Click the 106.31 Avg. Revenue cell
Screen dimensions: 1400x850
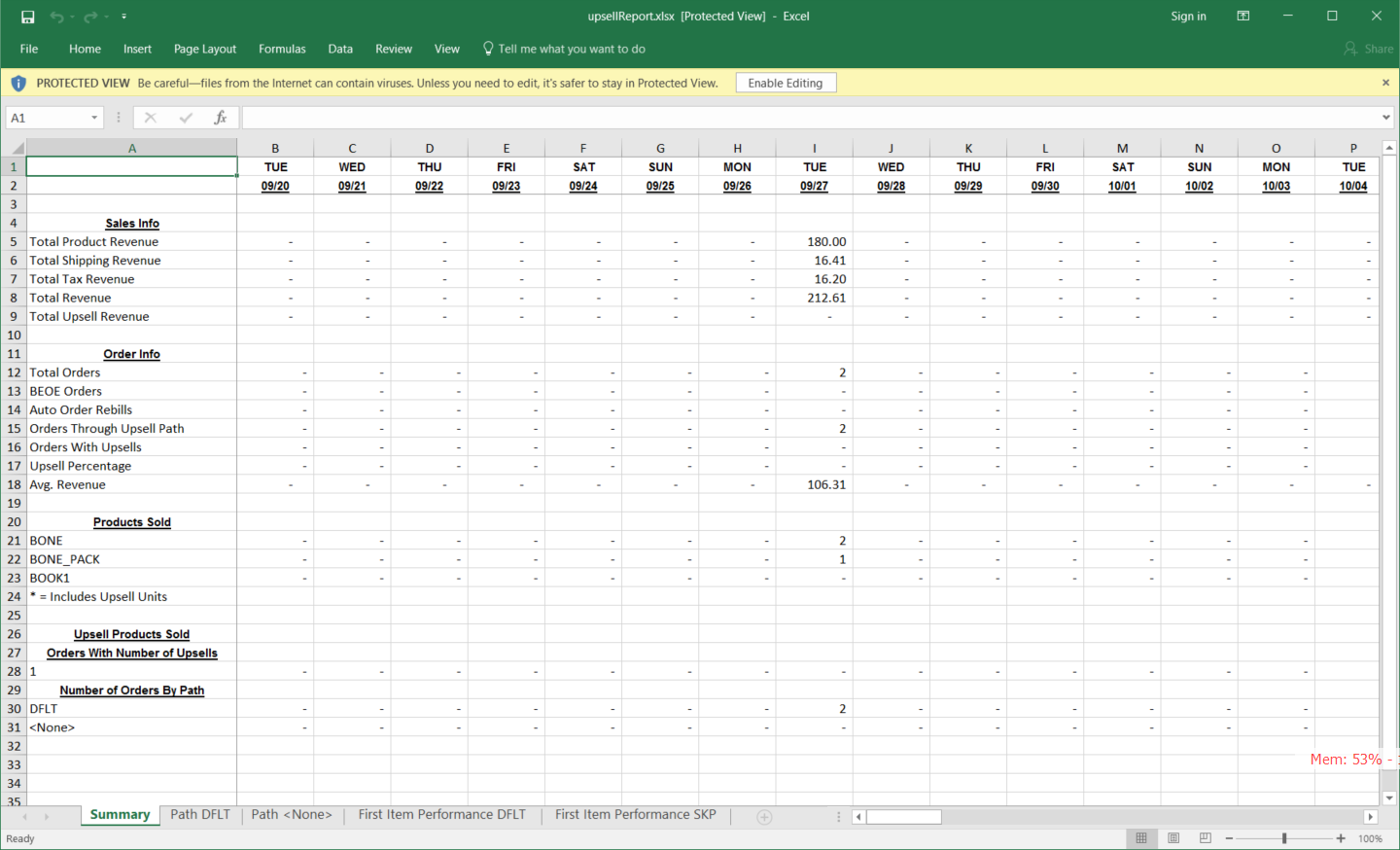815,484
